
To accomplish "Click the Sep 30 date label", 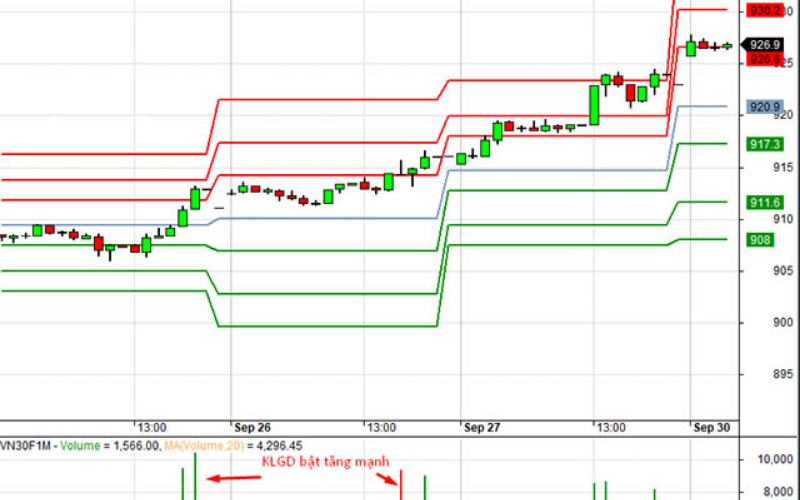I will click(x=712, y=428).
